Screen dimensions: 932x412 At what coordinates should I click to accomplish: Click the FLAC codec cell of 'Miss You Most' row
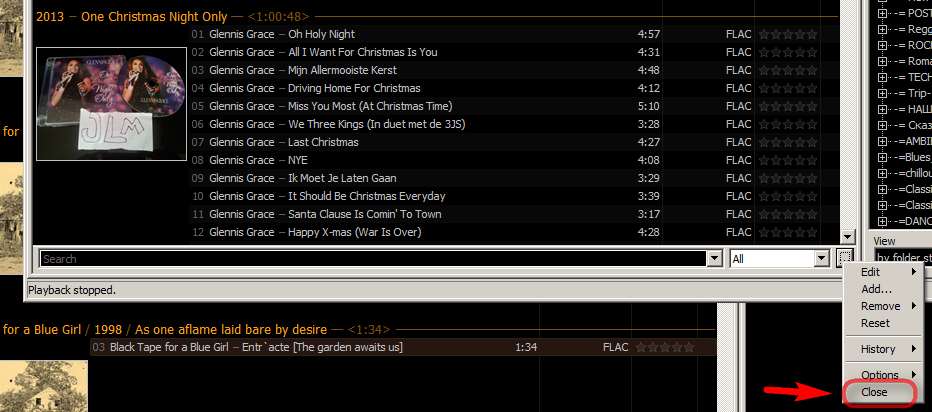(738, 106)
